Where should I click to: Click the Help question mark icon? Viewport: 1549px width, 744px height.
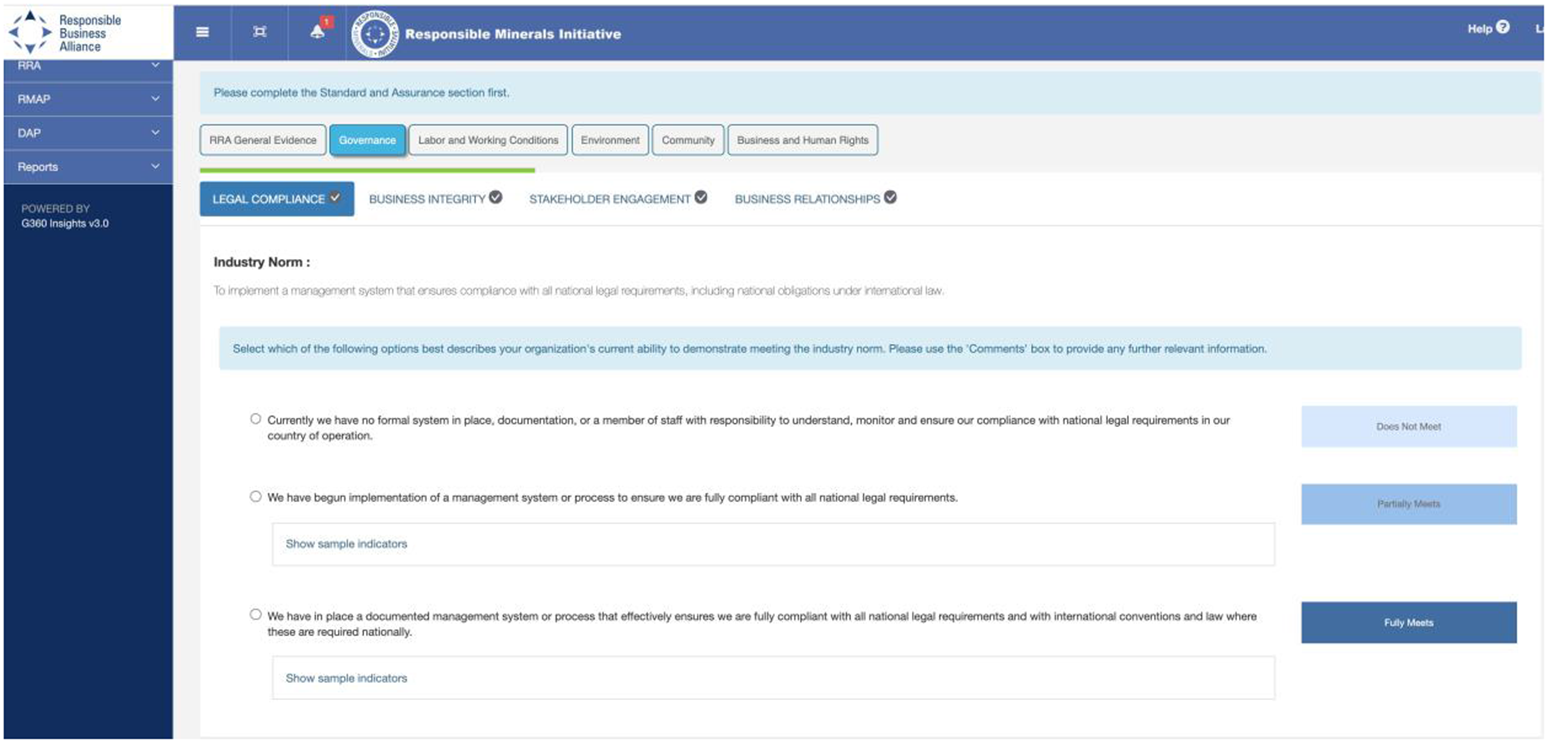point(1502,28)
